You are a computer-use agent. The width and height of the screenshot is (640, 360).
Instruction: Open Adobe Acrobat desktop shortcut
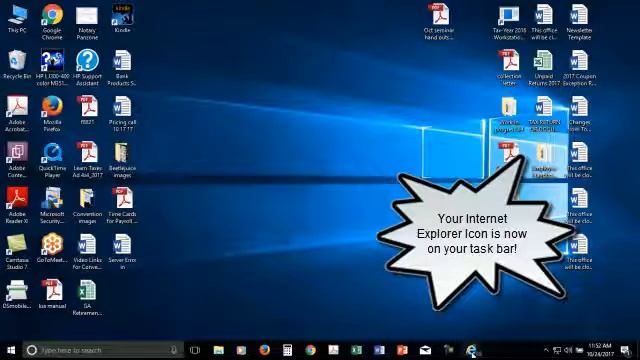[17, 114]
